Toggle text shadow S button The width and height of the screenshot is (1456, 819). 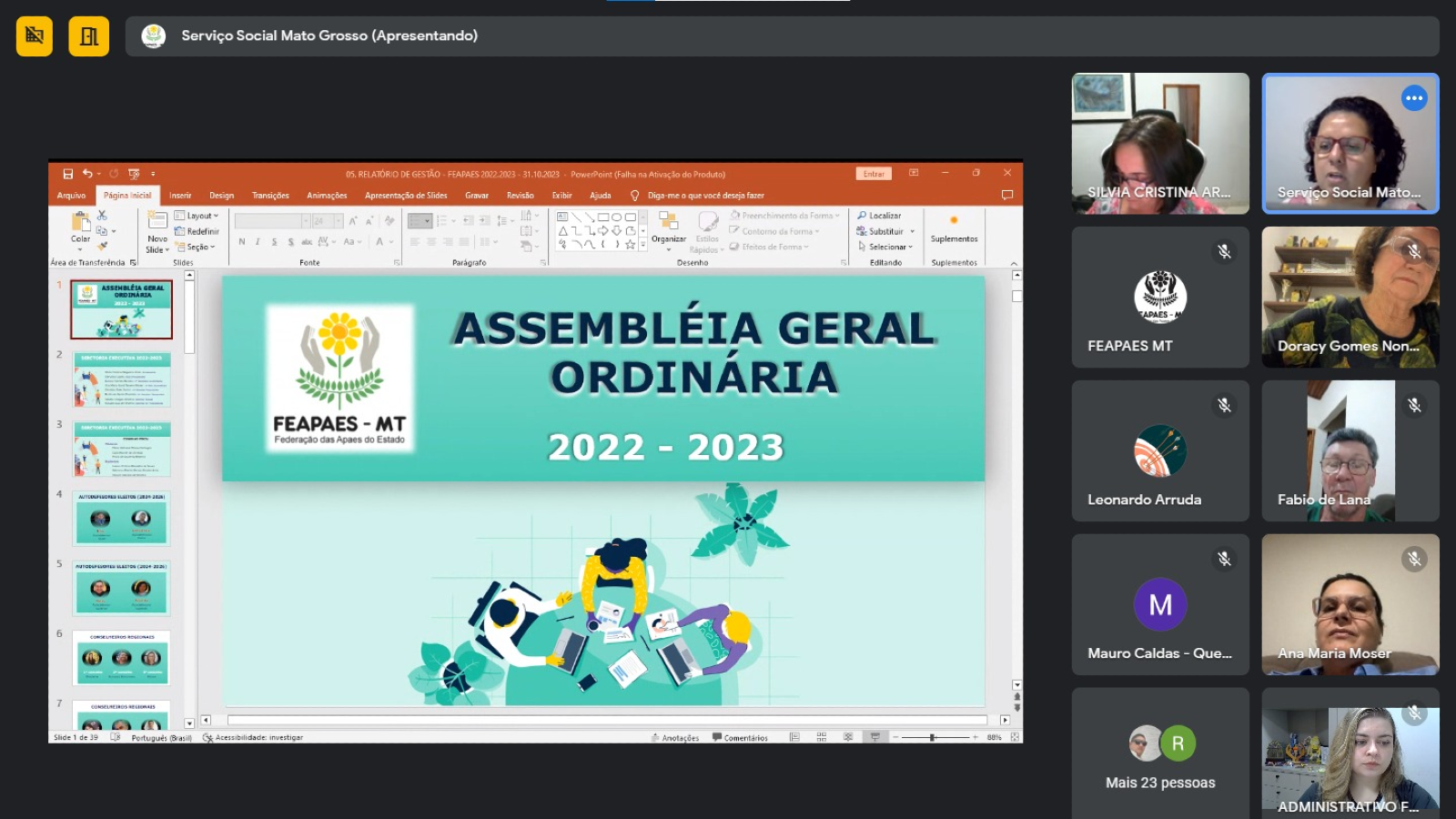(291, 242)
